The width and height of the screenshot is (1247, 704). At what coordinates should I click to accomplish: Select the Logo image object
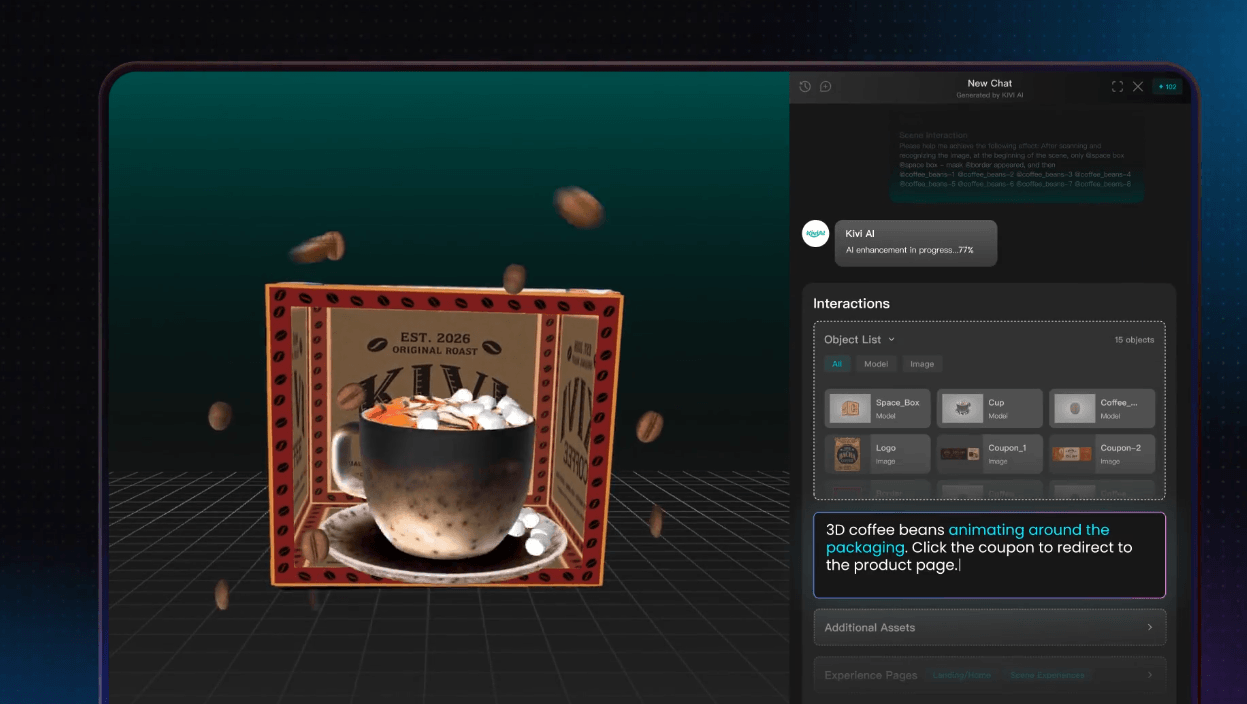click(878, 454)
